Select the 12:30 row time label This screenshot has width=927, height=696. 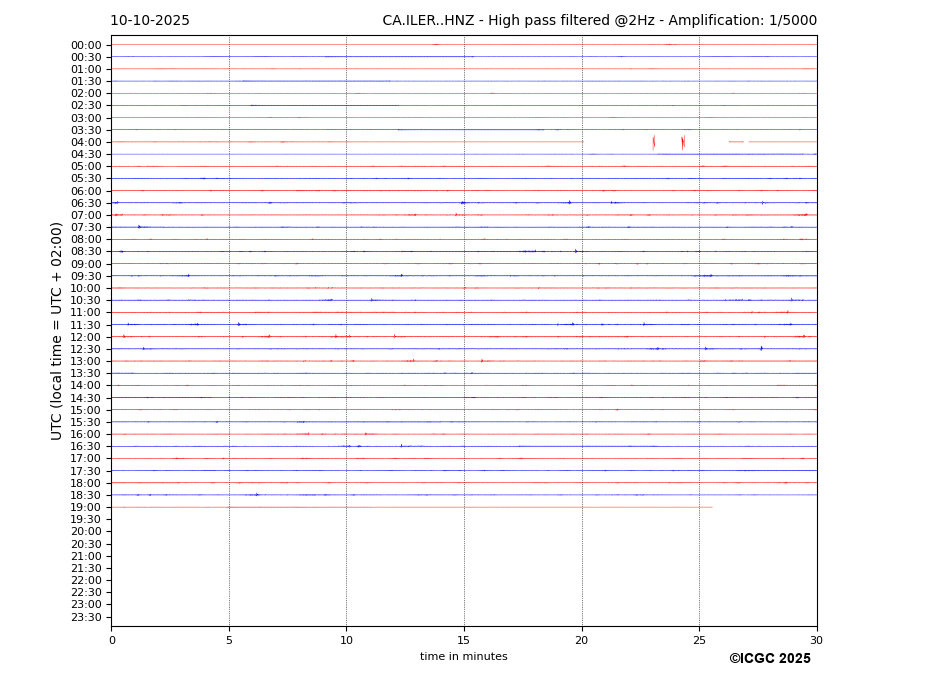pyautogui.click(x=86, y=349)
